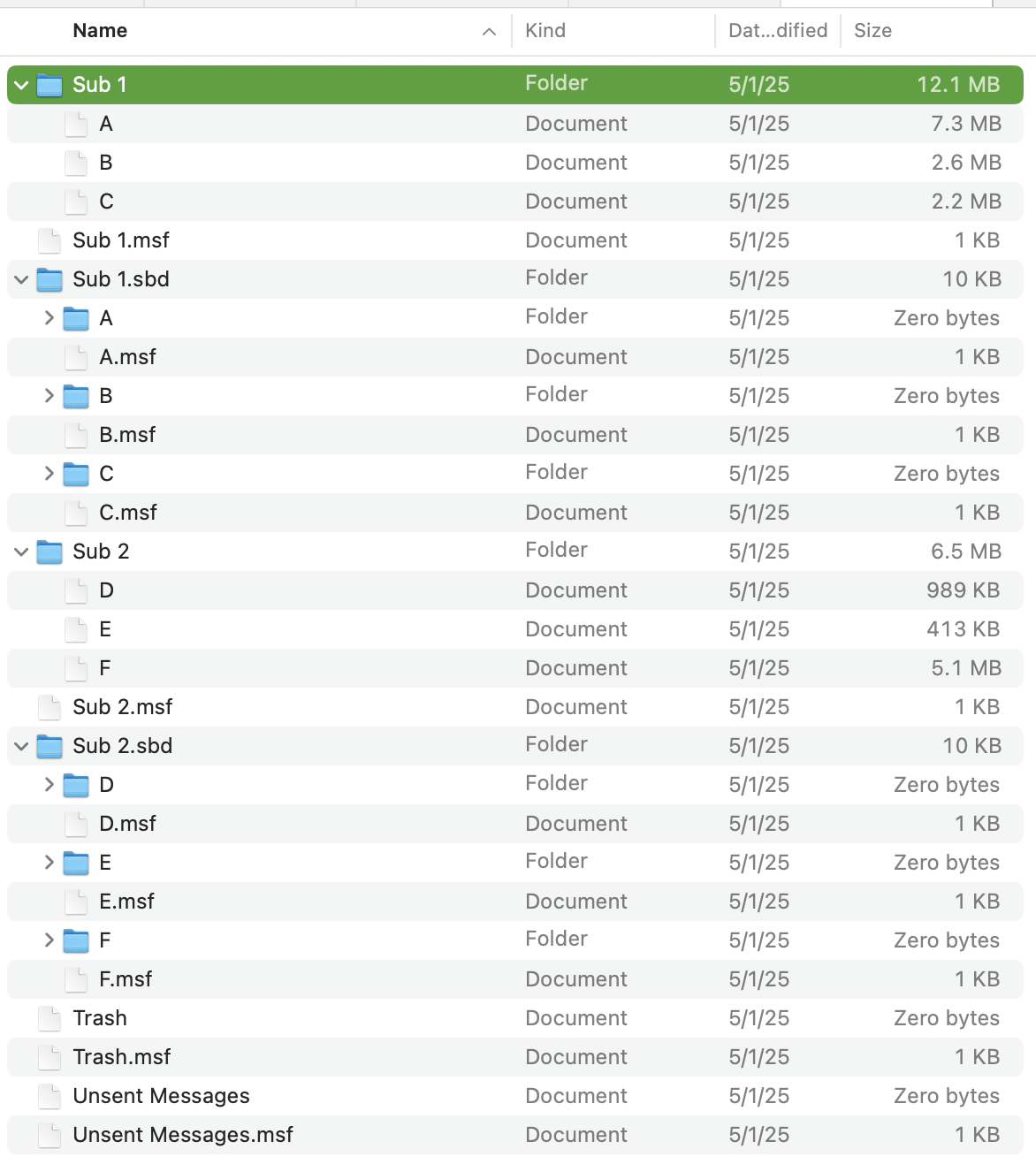Click the Trash document icon
1036x1172 pixels.
click(50, 1018)
